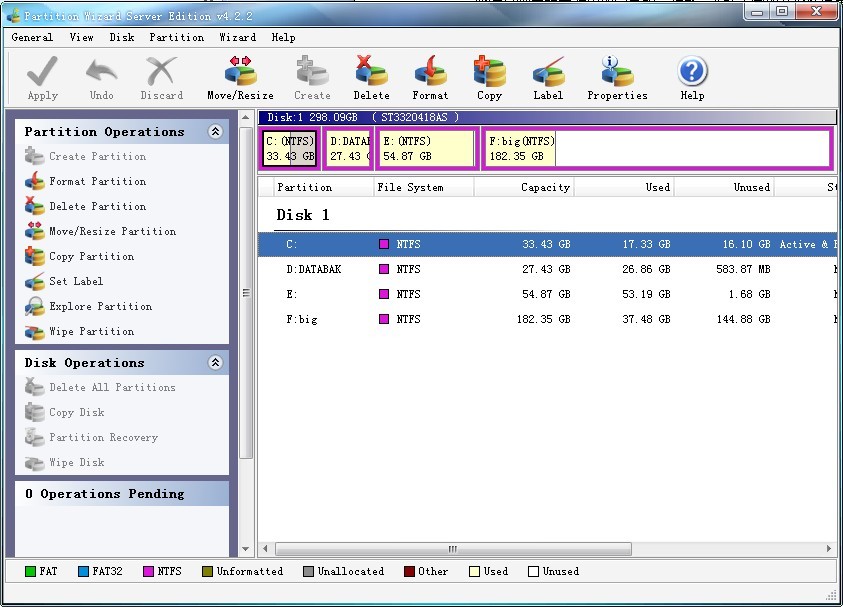The height and width of the screenshot is (607, 843).
Task: Click sidebar scrollbar up arrow
Action: click(x=245, y=117)
